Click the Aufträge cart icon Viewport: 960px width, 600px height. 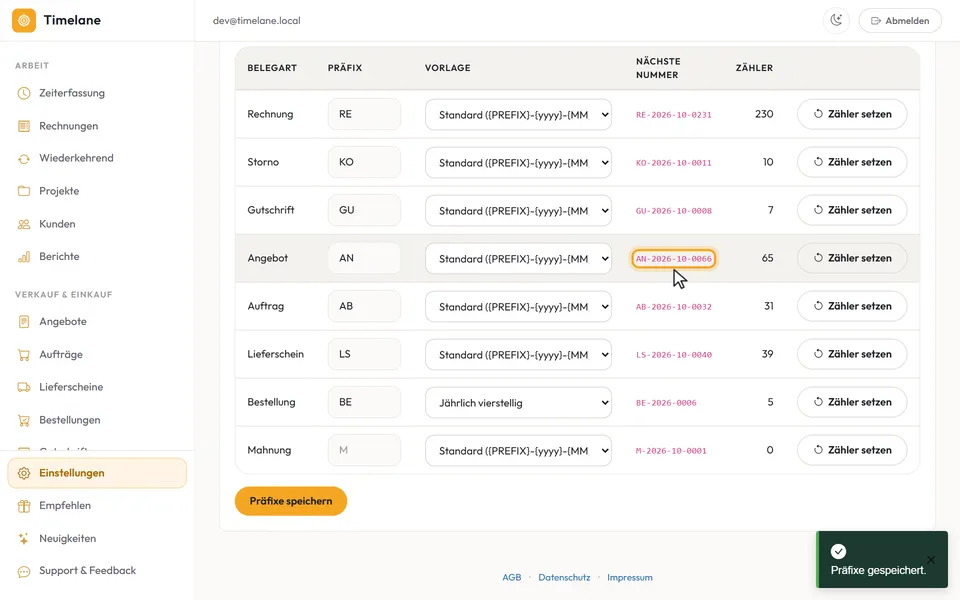click(24, 354)
